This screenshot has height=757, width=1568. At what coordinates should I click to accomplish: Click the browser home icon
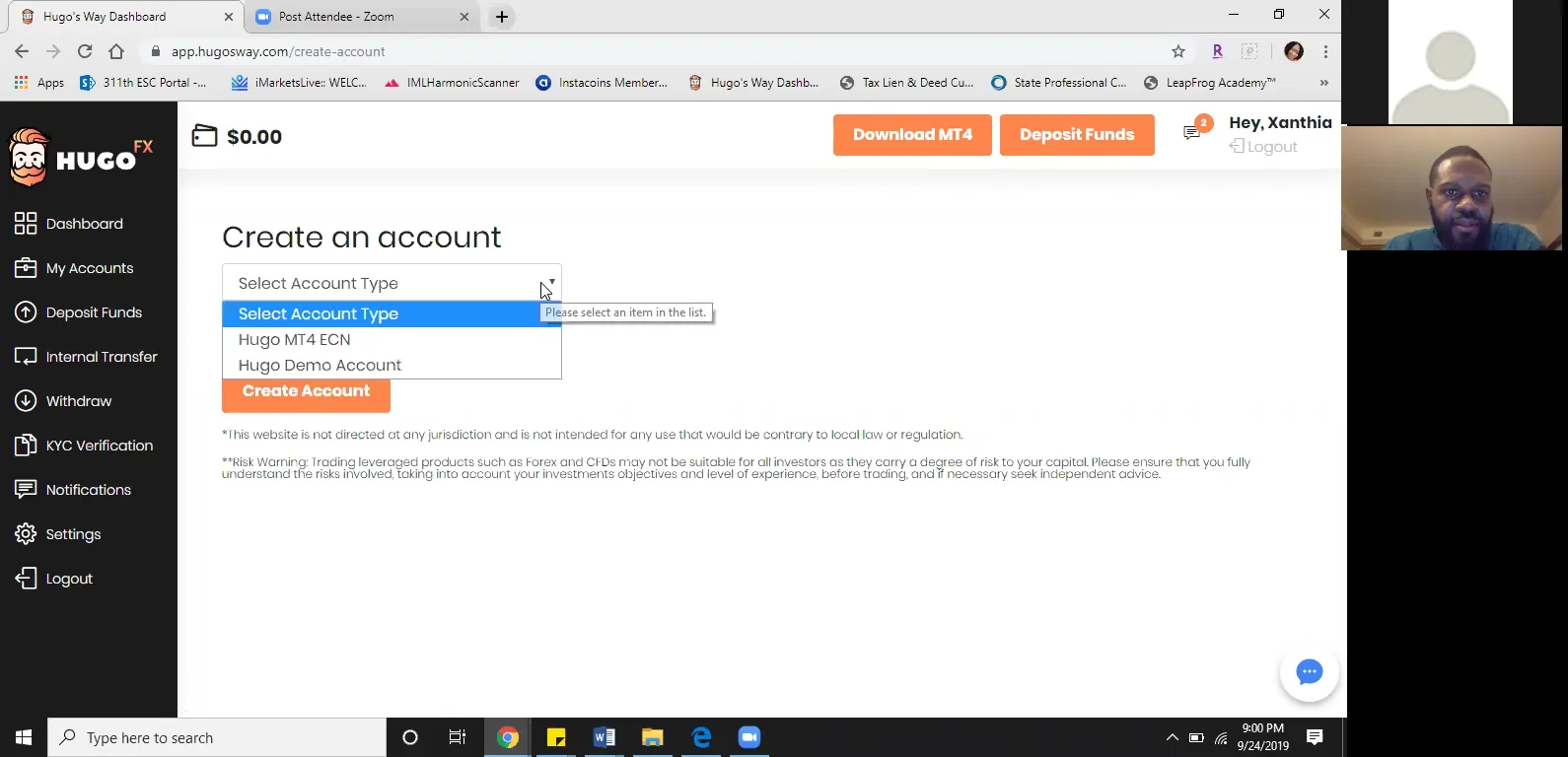click(x=116, y=51)
